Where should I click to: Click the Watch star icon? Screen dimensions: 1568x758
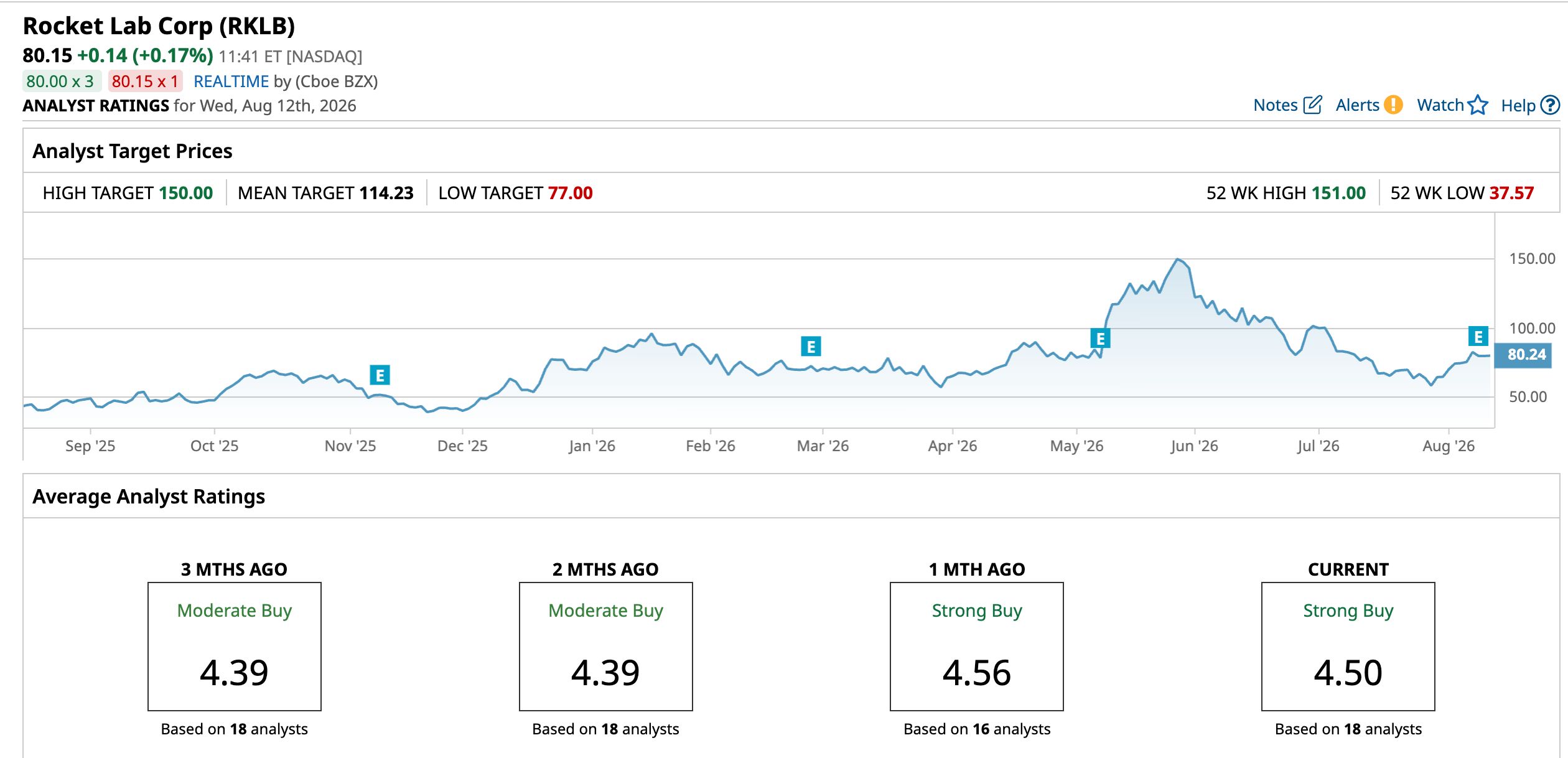(1478, 105)
